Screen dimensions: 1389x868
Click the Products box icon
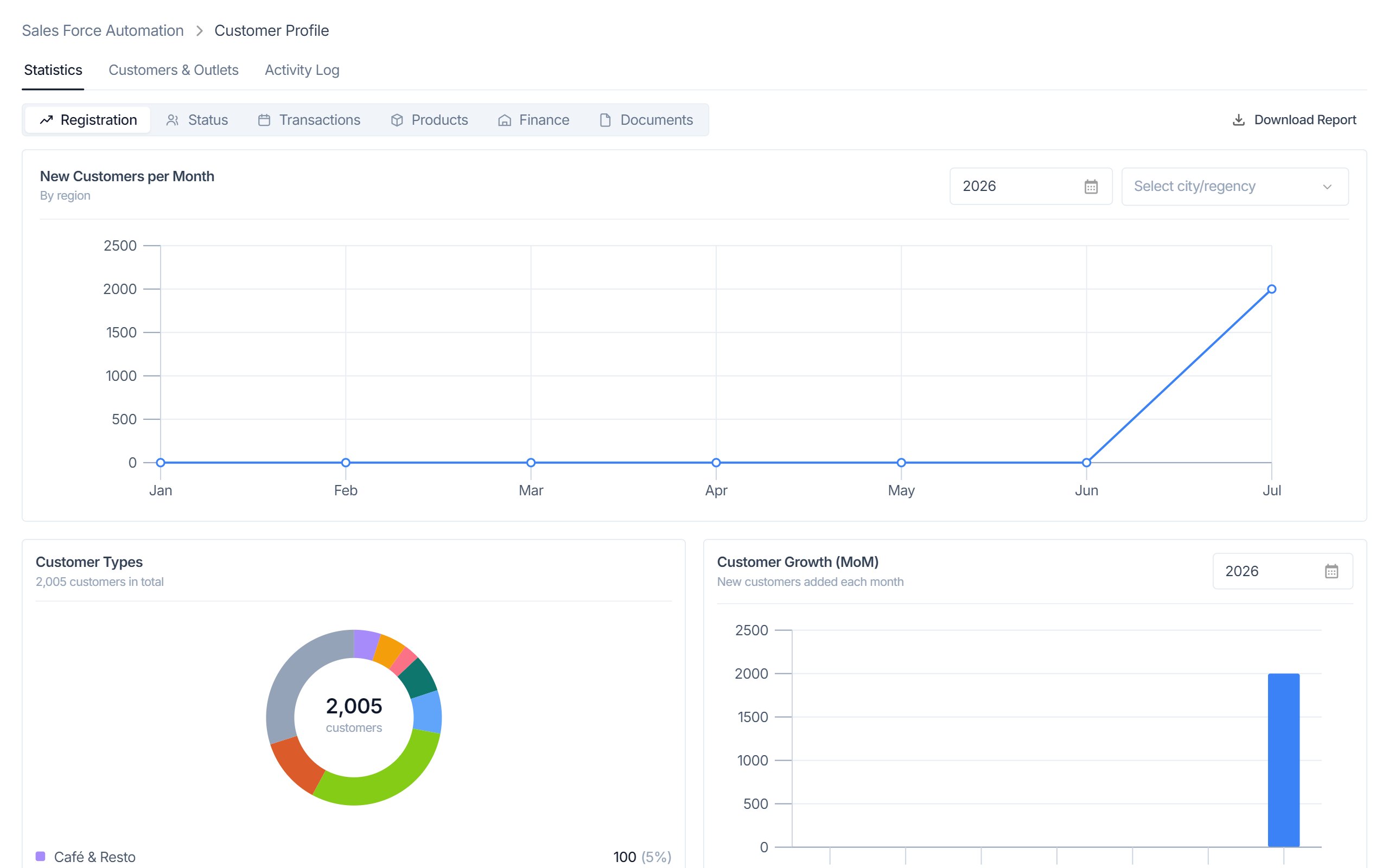tap(397, 120)
